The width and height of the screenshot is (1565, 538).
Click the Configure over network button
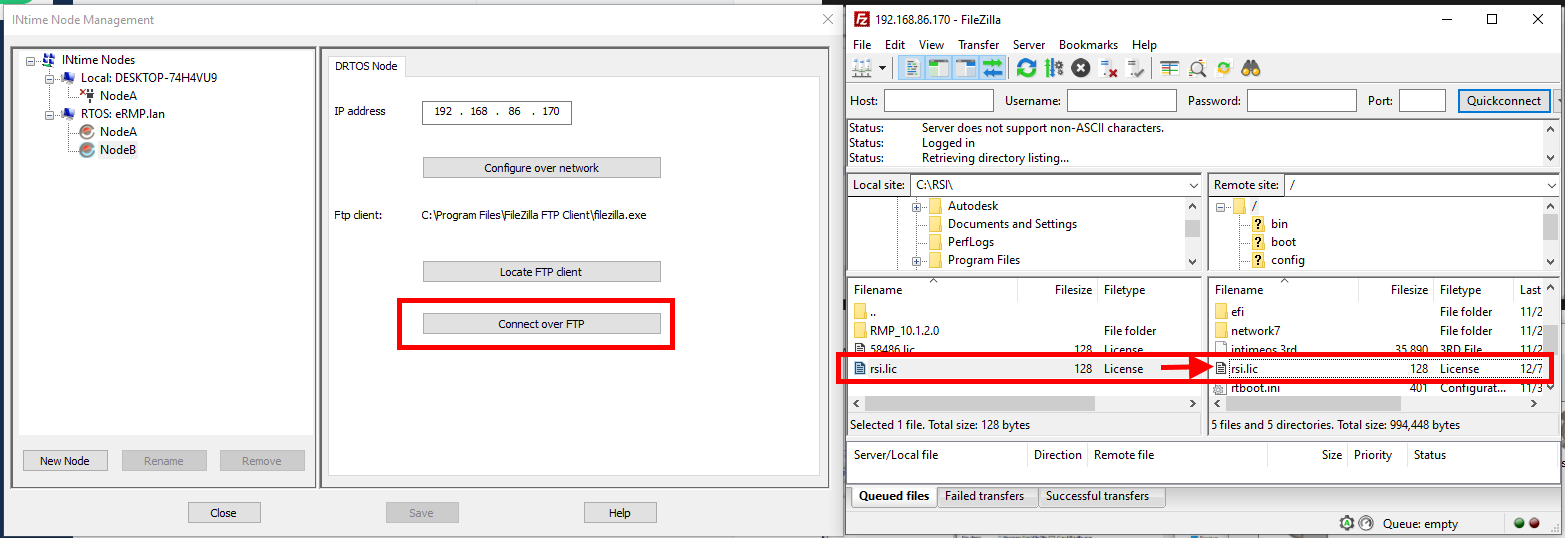[541, 168]
